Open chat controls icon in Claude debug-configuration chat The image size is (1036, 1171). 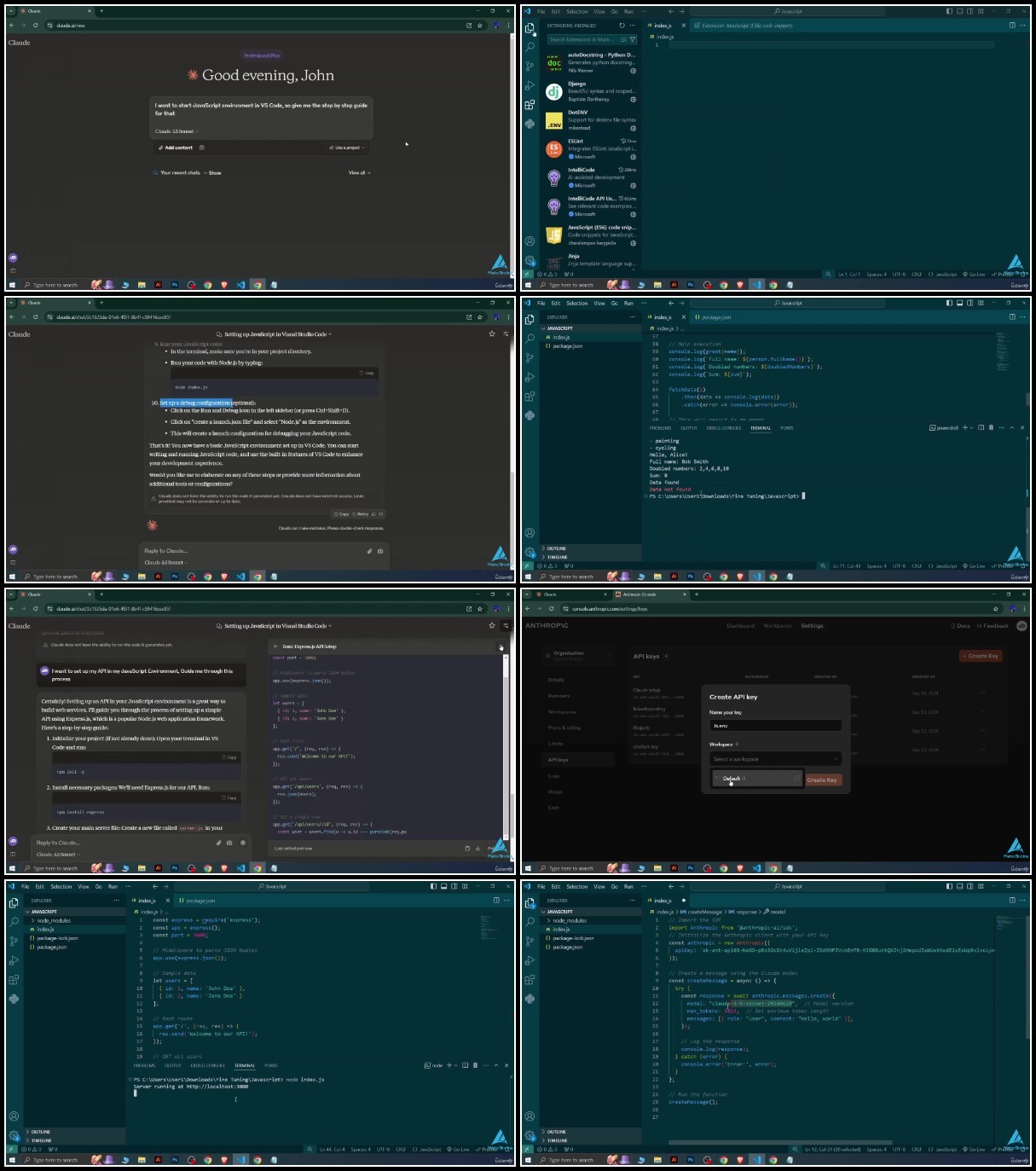tap(506, 334)
